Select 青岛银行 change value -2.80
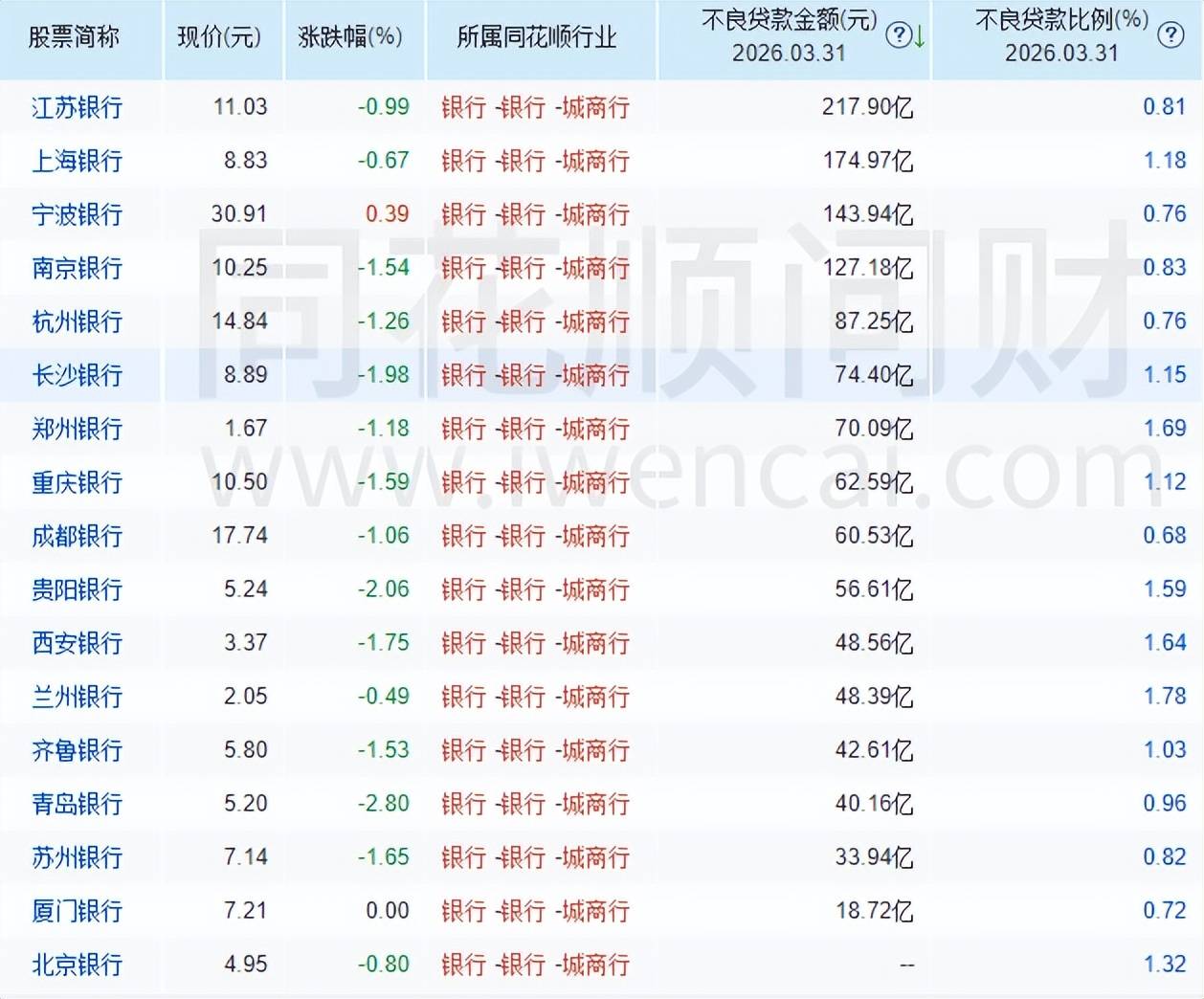1204x999 pixels. (384, 803)
